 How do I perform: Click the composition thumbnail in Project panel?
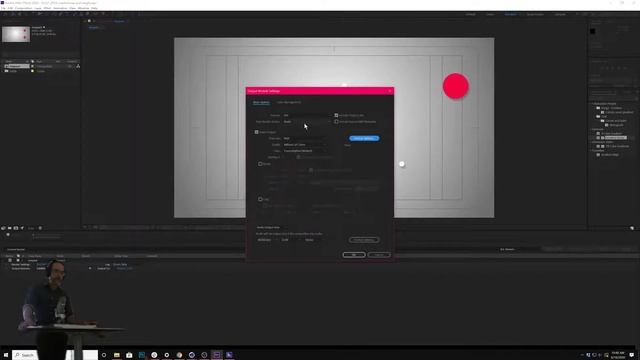tap(16, 34)
